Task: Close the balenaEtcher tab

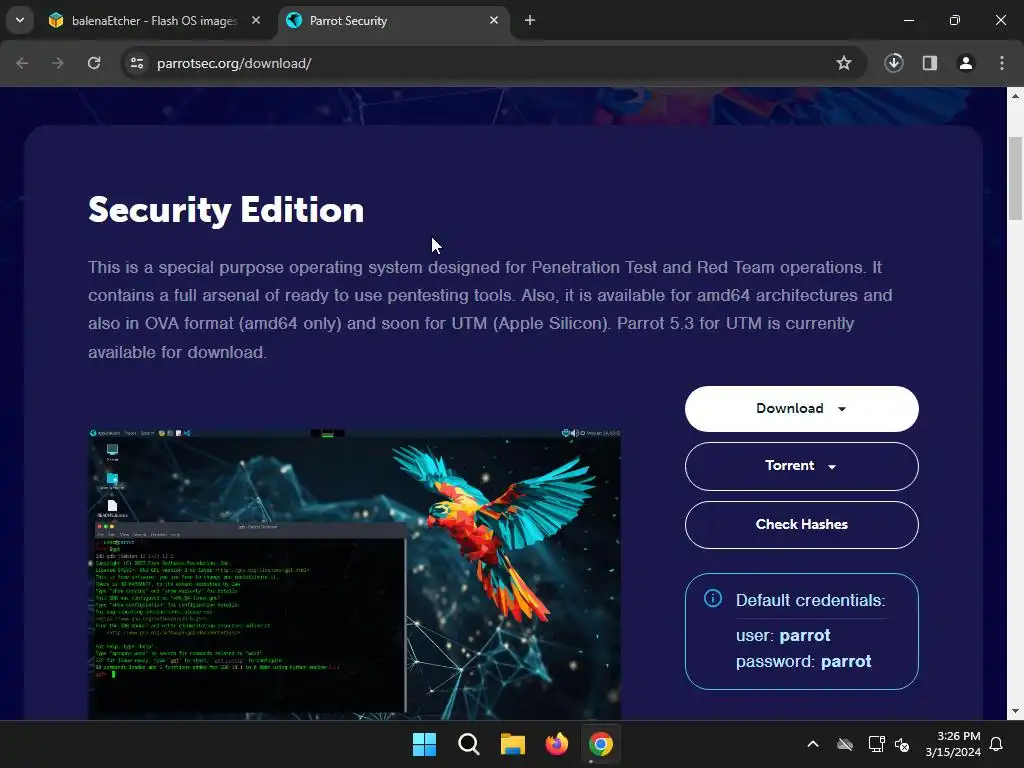Action: (256, 20)
